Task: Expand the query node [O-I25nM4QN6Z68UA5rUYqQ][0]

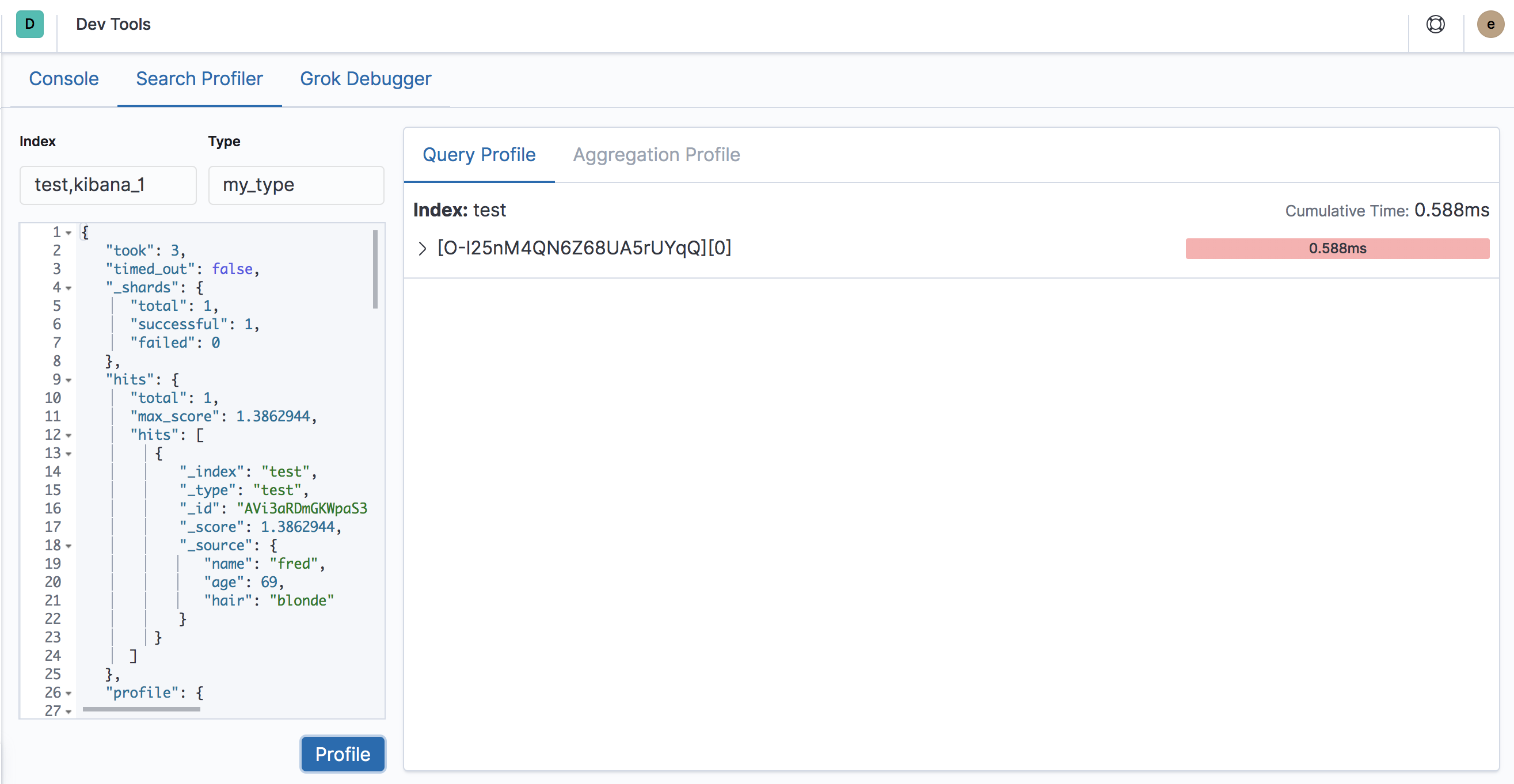Action: tap(422, 248)
